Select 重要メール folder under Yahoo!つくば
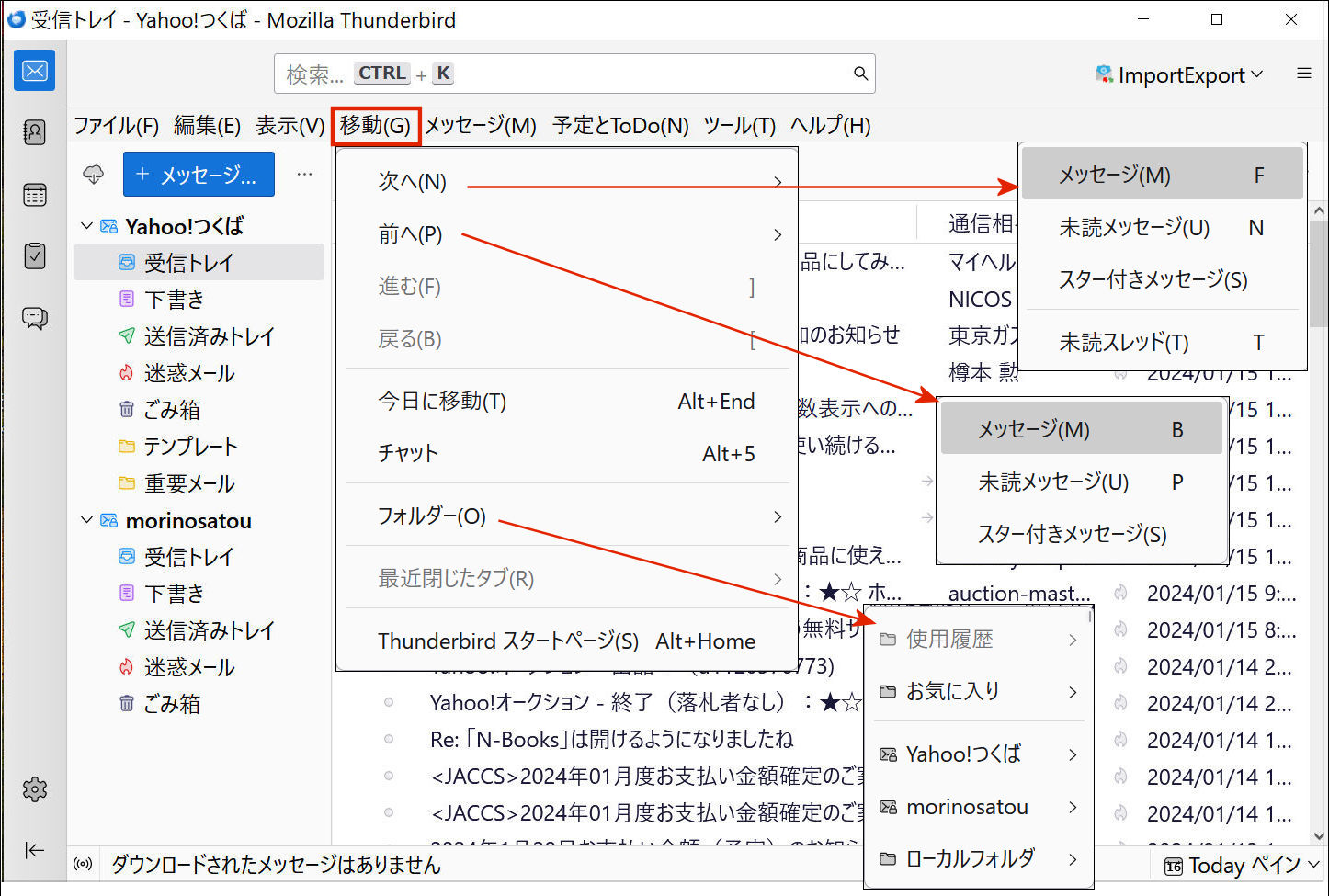 tap(189, 483)
